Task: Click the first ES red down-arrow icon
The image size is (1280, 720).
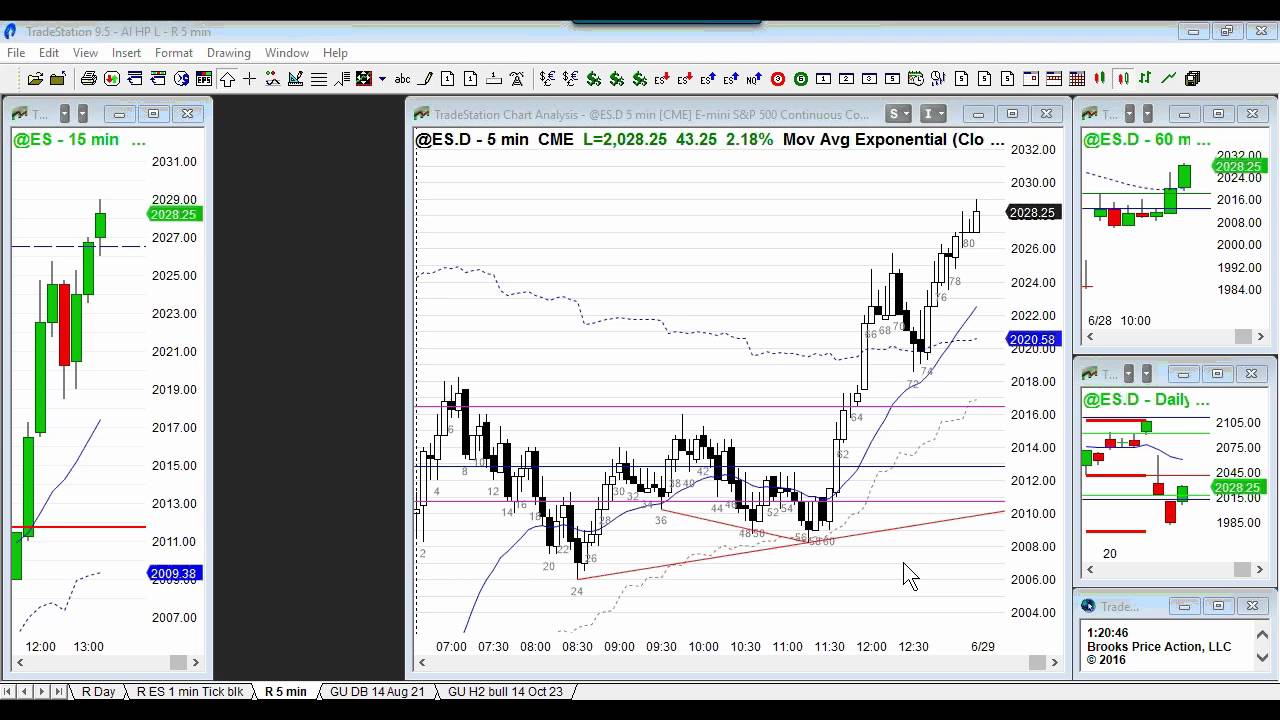Action: tap(662, 79)
